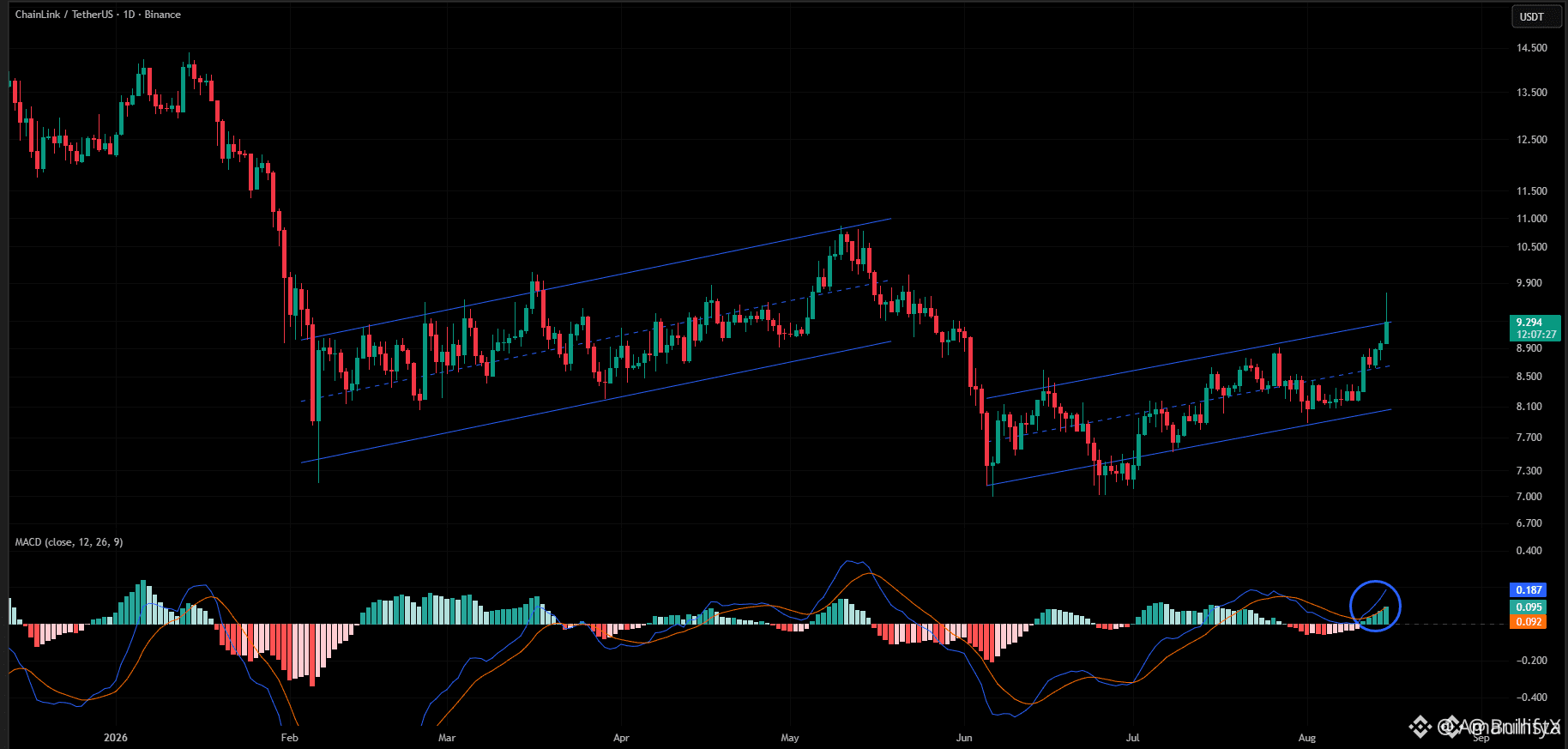Click the Apr label on time axis

(x=622, y=738)
